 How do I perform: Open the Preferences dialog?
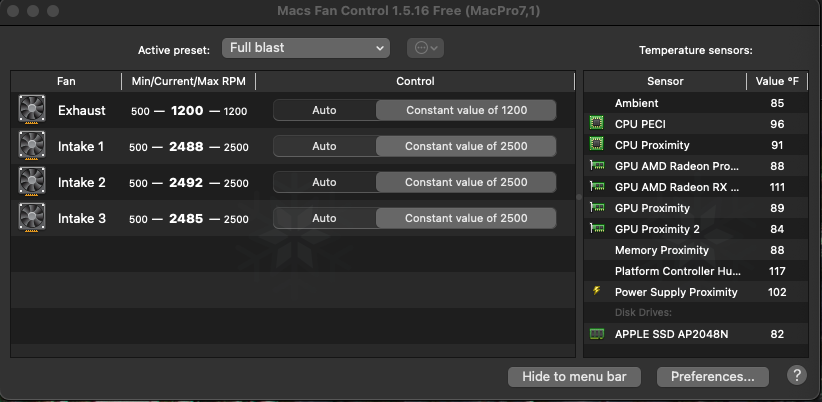pos(712,377)
